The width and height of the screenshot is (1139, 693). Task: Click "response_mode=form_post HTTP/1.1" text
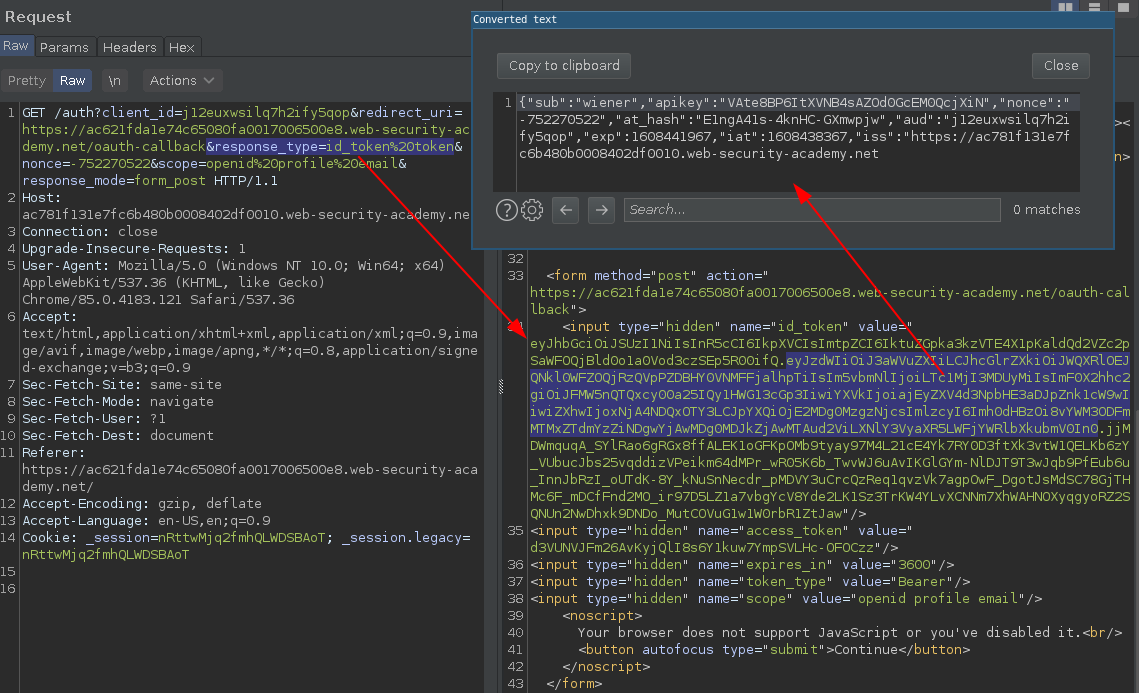[x=150, y=181]
